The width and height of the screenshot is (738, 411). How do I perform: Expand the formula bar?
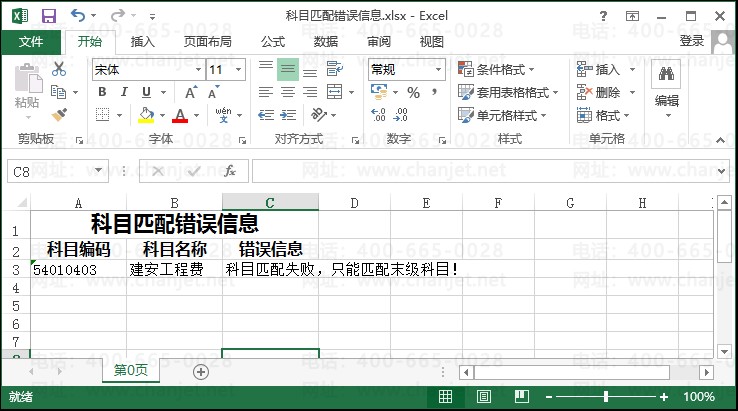722,171
